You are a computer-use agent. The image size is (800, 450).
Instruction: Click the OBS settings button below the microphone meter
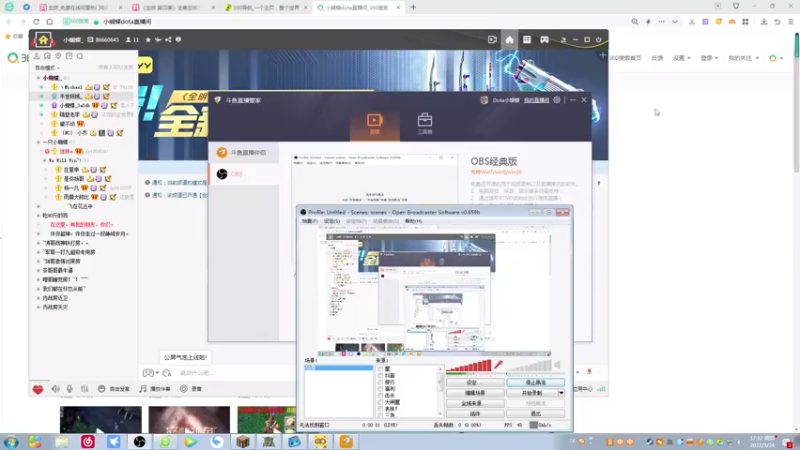tap(475, 383)
